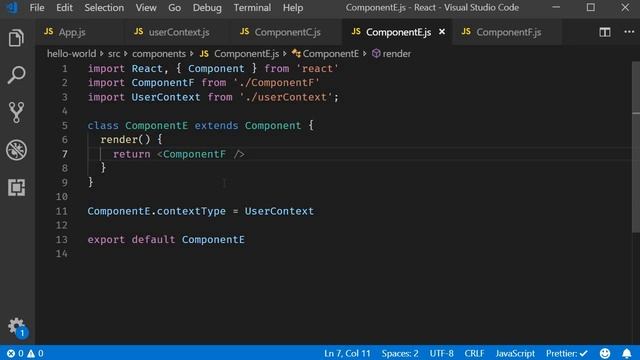
Task: Click the VS Code logo icon
Action: [x=13, y=8]
